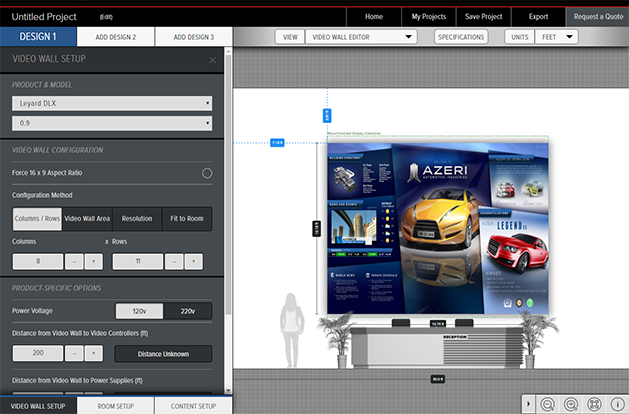The image size is (629, 414).
Task: Decrease the Rows count
Action: tap(174, 262)
